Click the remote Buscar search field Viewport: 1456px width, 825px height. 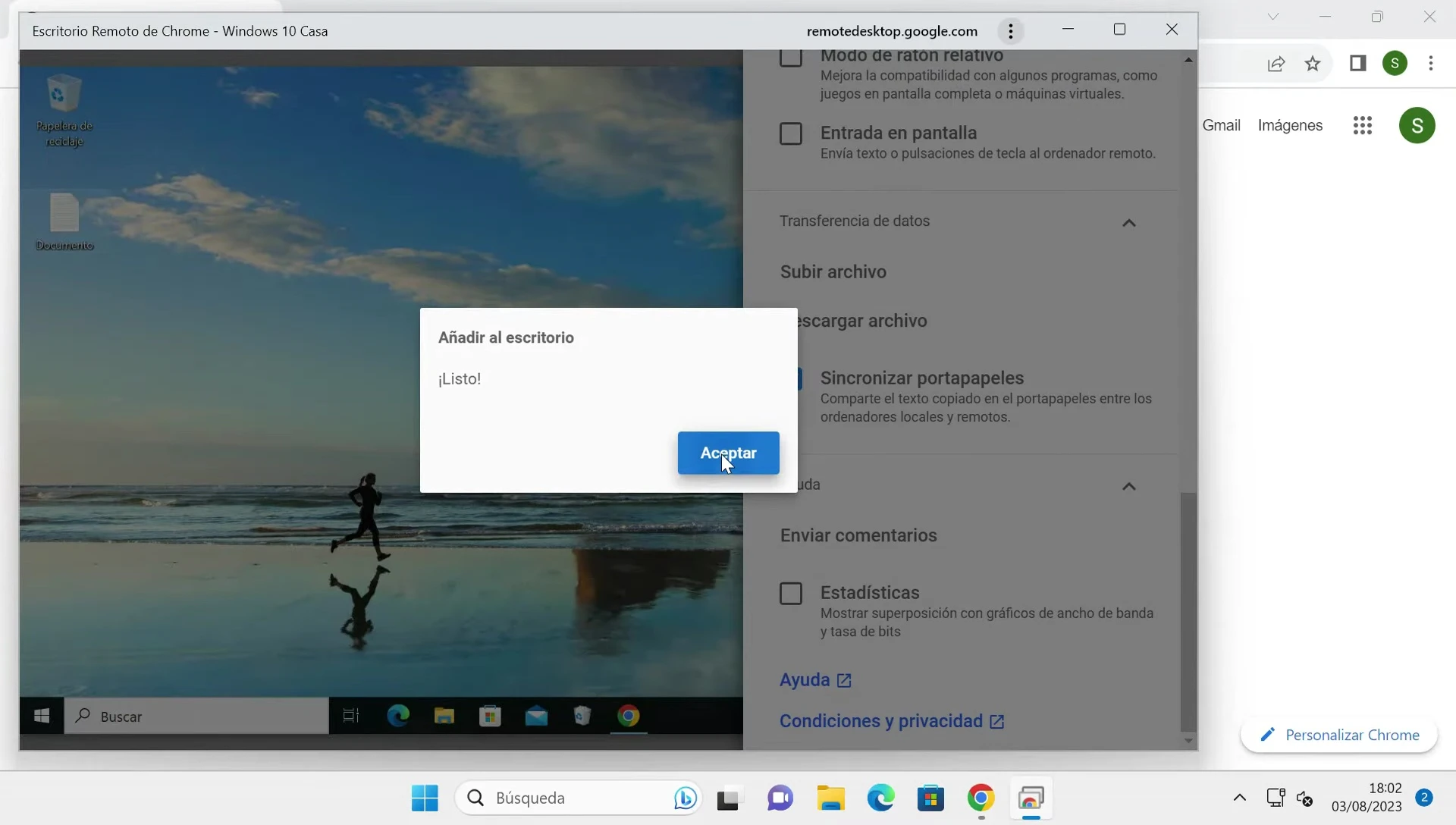[x=196, y=716]
